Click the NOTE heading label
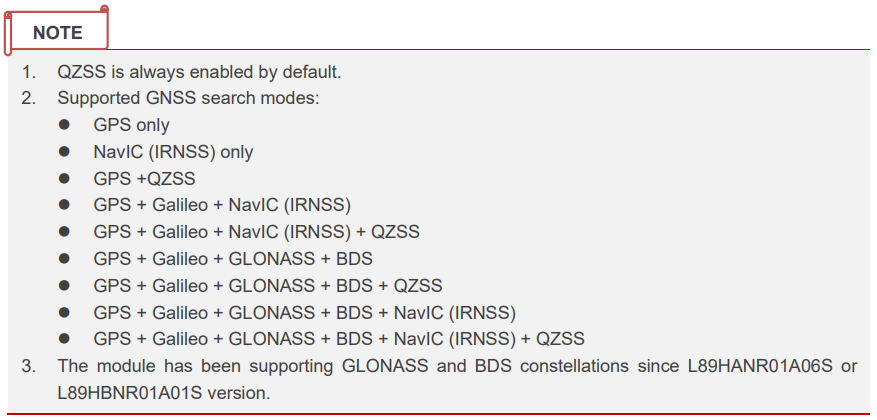The image size is (877, 420). [57, 32]
